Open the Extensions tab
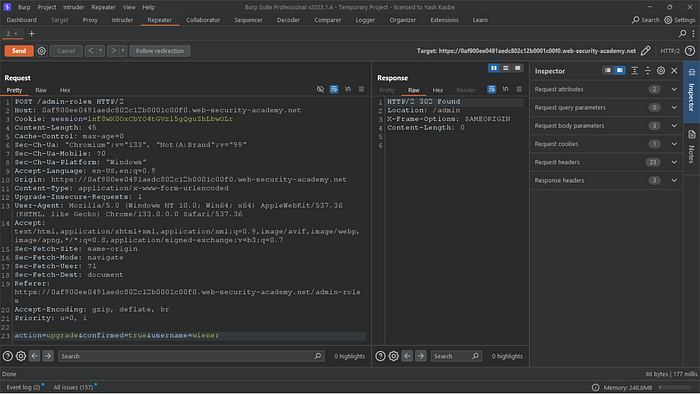The width and height of the screenshot is (700, 394). [x=444, y=20]
